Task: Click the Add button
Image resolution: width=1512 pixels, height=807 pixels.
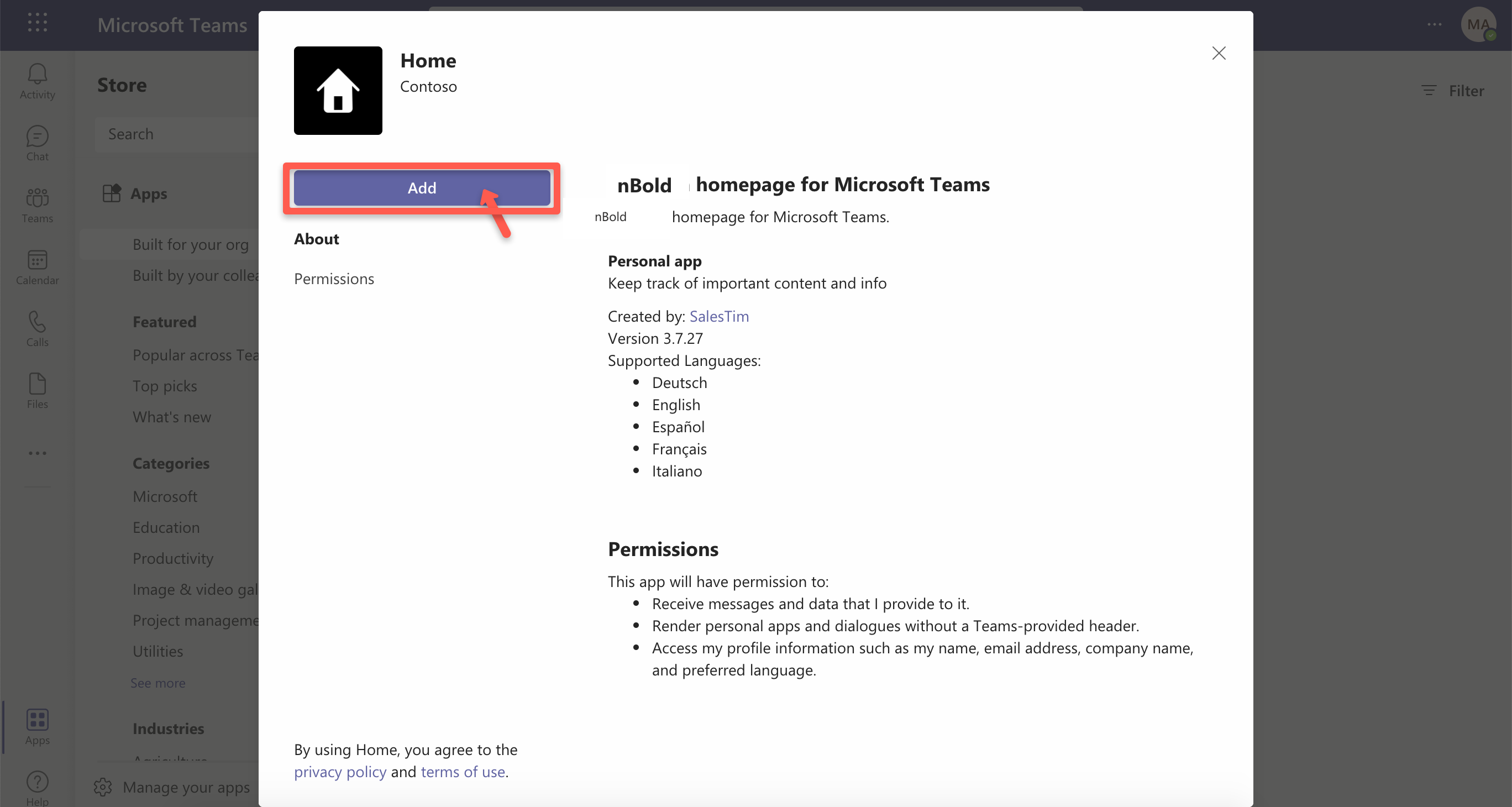Action: coord(422,188)
